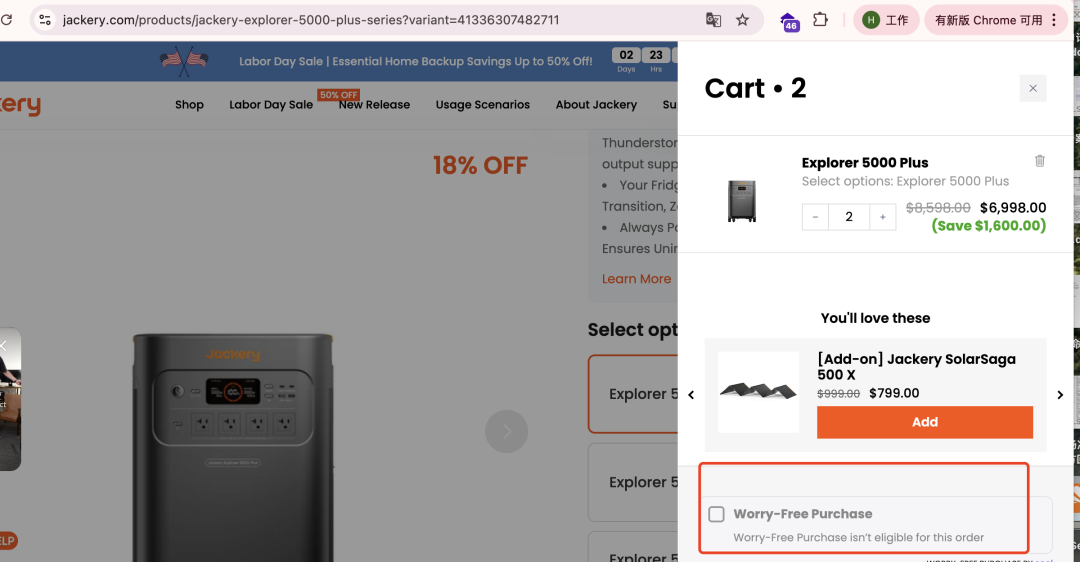Open Usage Scenarios menu
1080x562 pixels.
point(483,105)
